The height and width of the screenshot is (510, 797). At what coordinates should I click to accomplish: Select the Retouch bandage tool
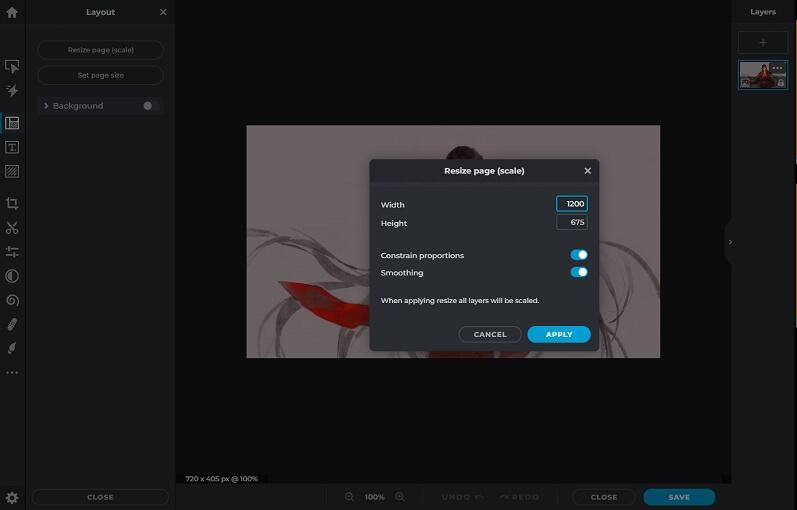(12, 324)
